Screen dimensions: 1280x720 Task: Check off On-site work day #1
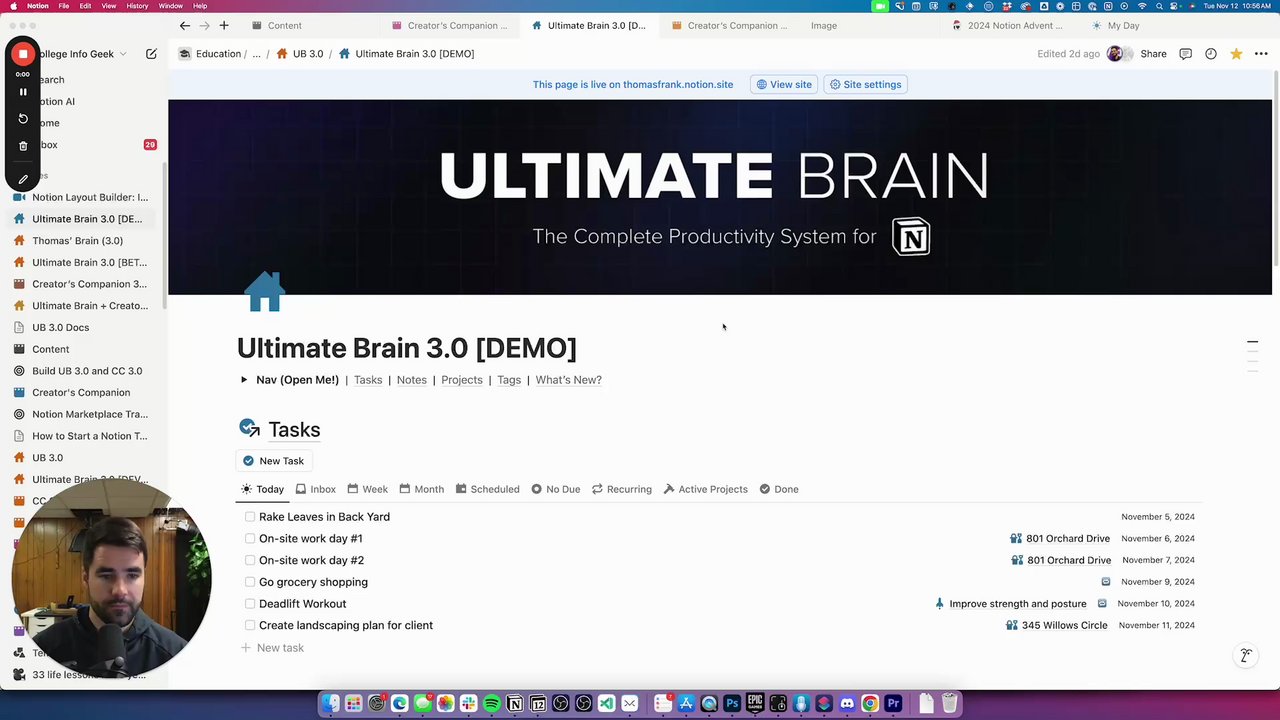250,539
